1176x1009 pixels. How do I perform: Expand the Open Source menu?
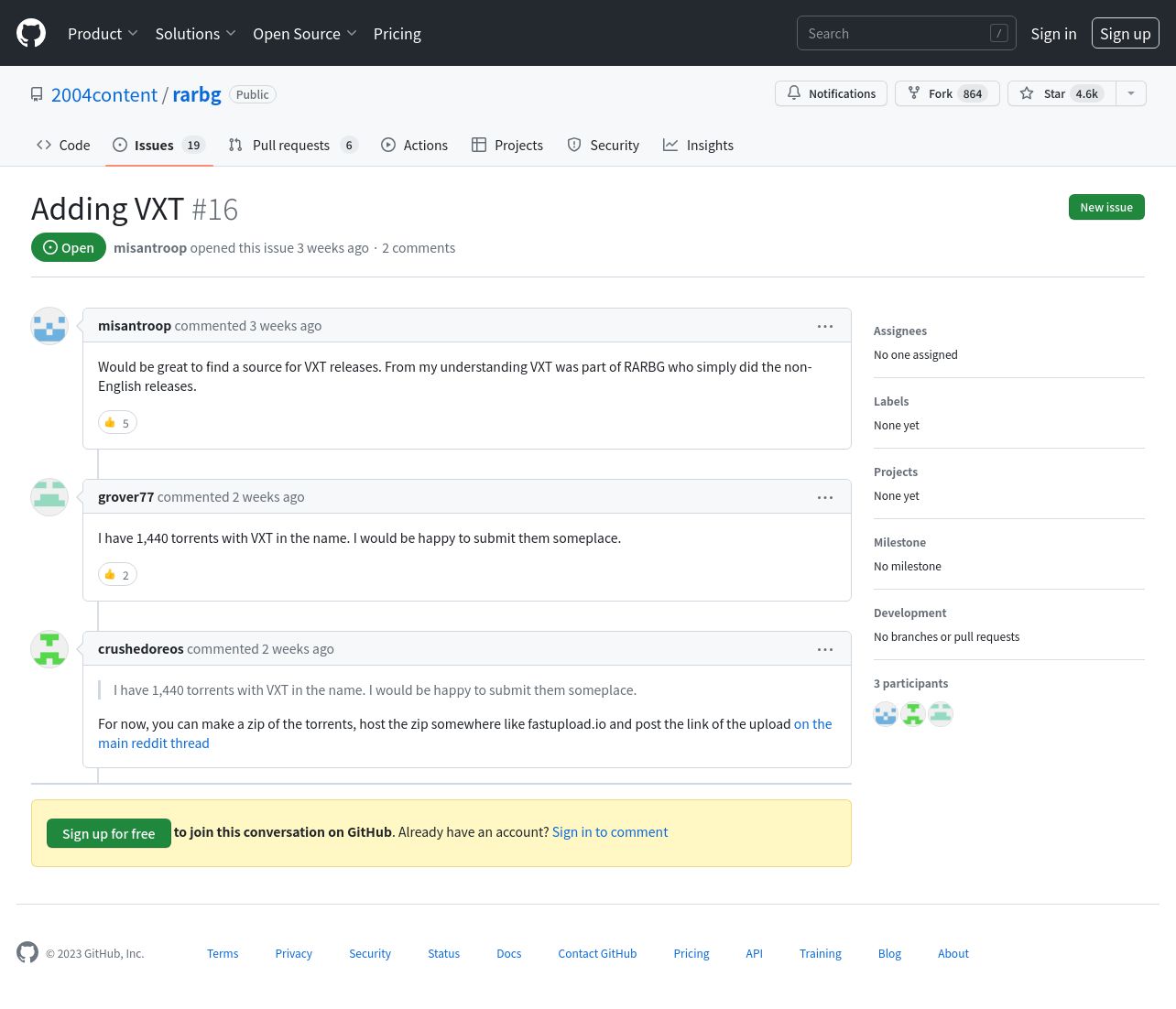tap(304, 33)
